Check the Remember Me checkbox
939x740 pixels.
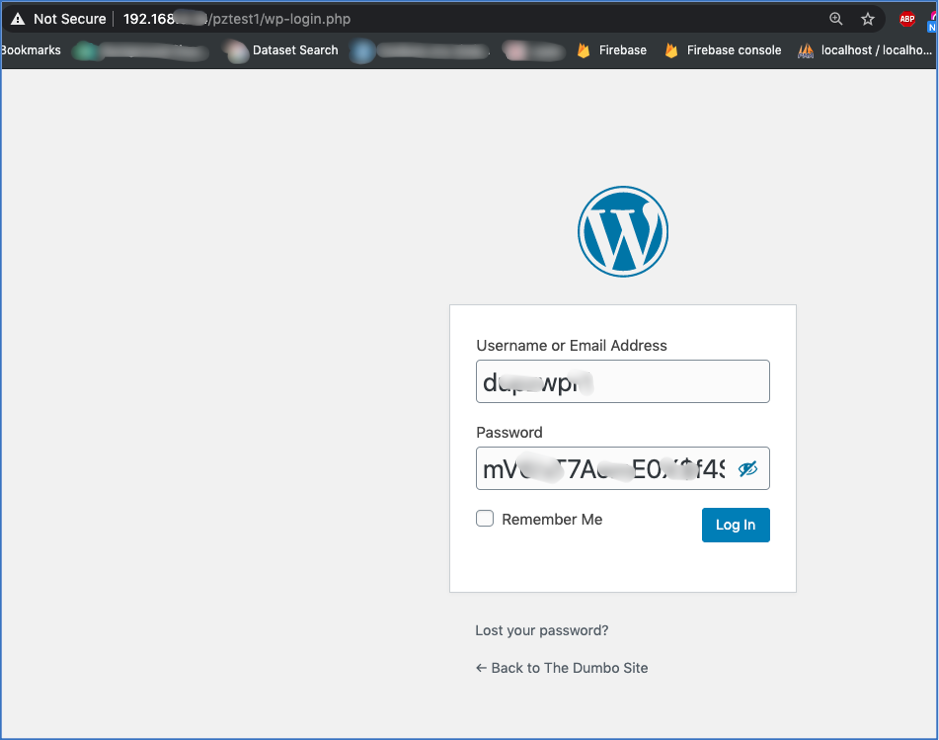tap(484, 518)
